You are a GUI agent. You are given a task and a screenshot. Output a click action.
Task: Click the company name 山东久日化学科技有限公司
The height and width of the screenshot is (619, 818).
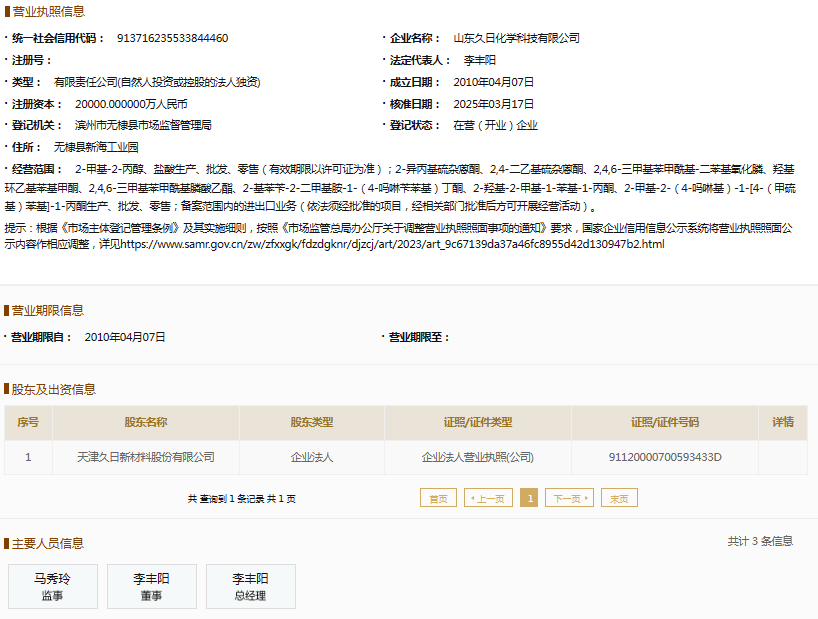point(516,38)
